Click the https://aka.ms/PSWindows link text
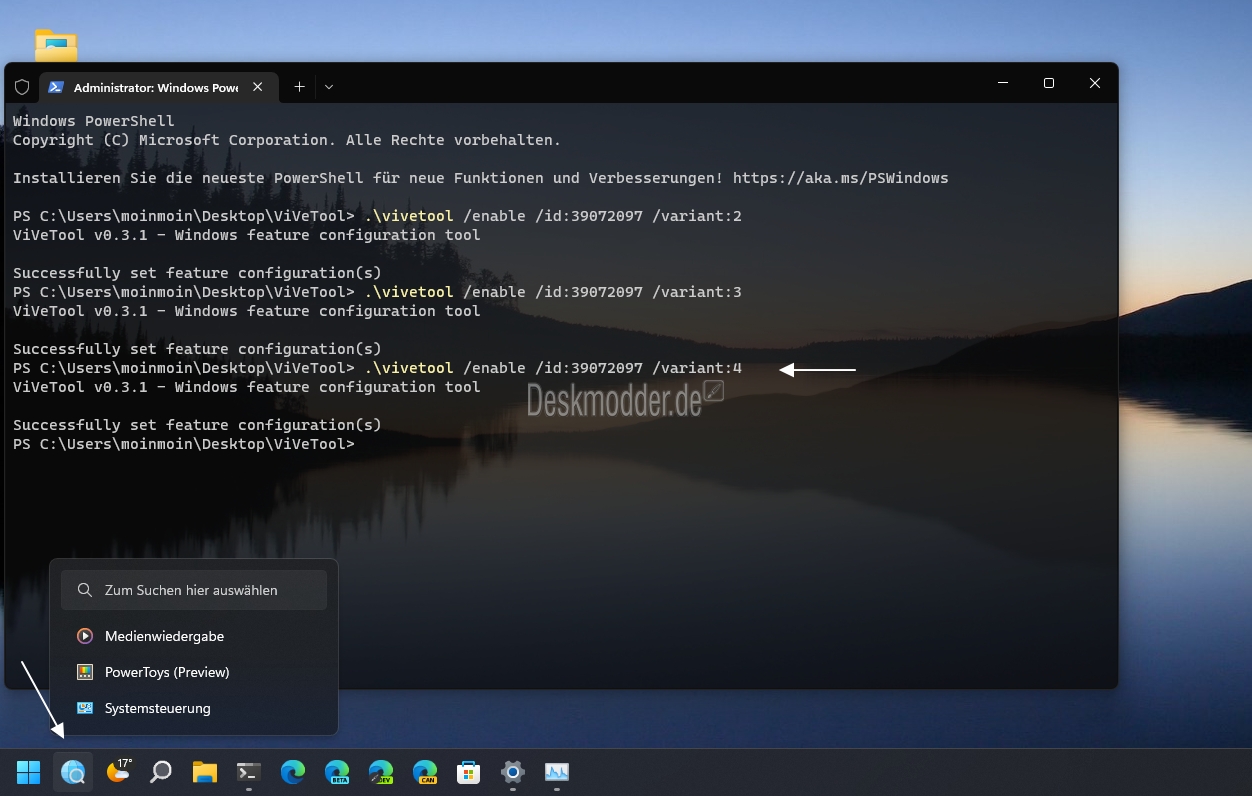Screen dimensions: 1252x796 840,178
